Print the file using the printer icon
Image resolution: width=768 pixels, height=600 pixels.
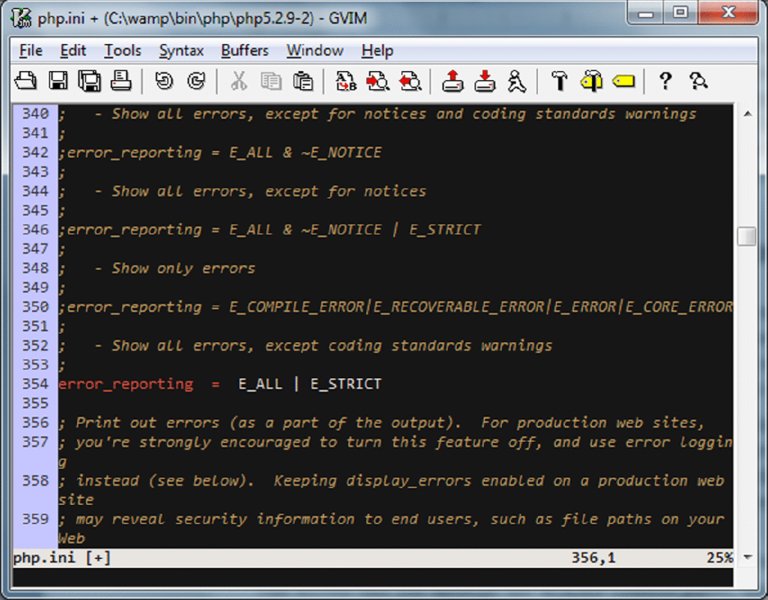click(x=120, y=81)
